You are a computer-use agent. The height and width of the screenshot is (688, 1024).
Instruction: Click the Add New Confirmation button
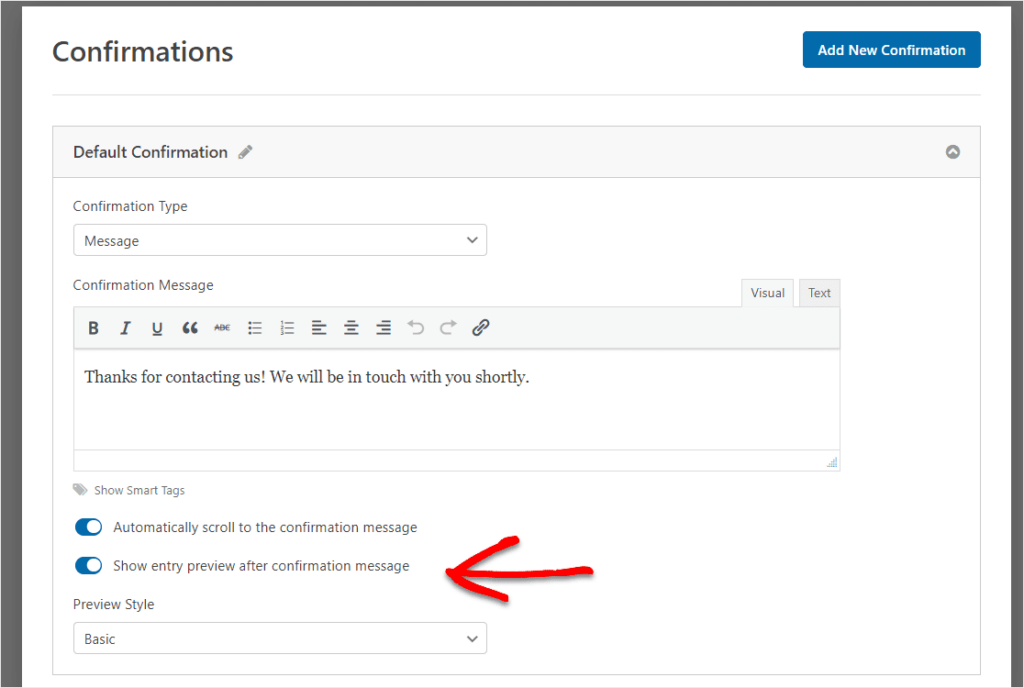click(891, 49)
